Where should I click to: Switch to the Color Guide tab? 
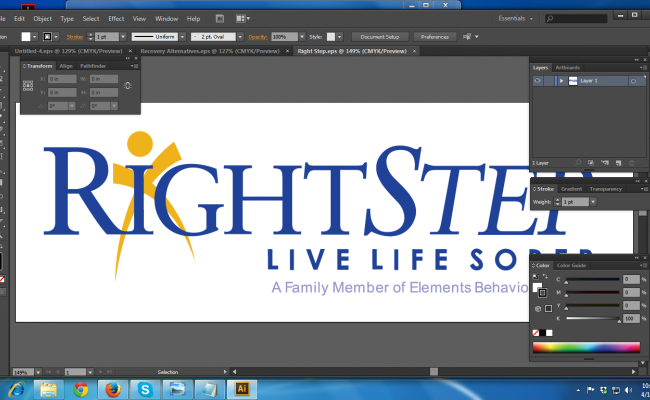tap(571, 265)
